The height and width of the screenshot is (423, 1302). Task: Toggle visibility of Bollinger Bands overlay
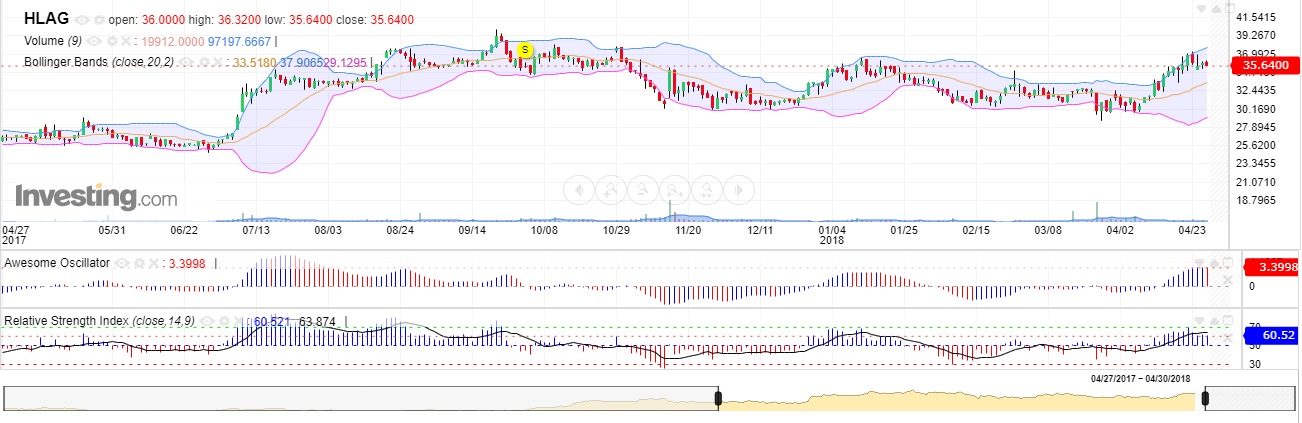coord(189,63)
